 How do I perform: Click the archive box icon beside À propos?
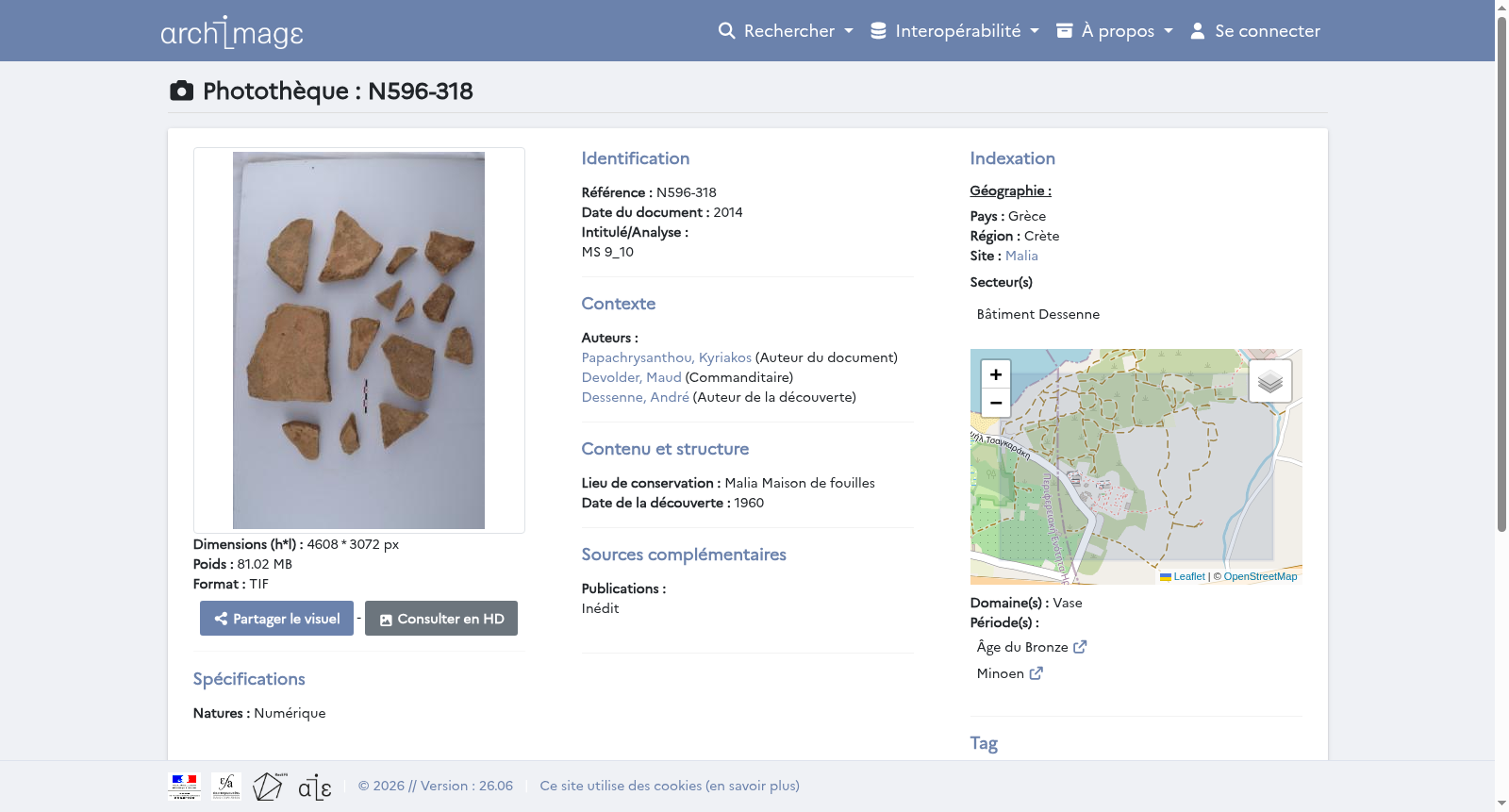(1064, 31)
